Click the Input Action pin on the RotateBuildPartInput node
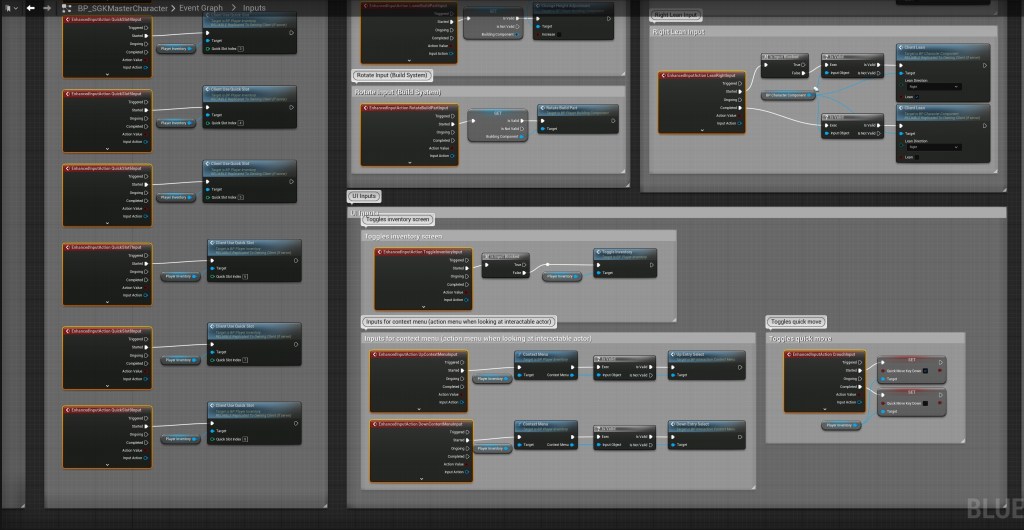Viewport: 1024px width, 530px height. 453,156
